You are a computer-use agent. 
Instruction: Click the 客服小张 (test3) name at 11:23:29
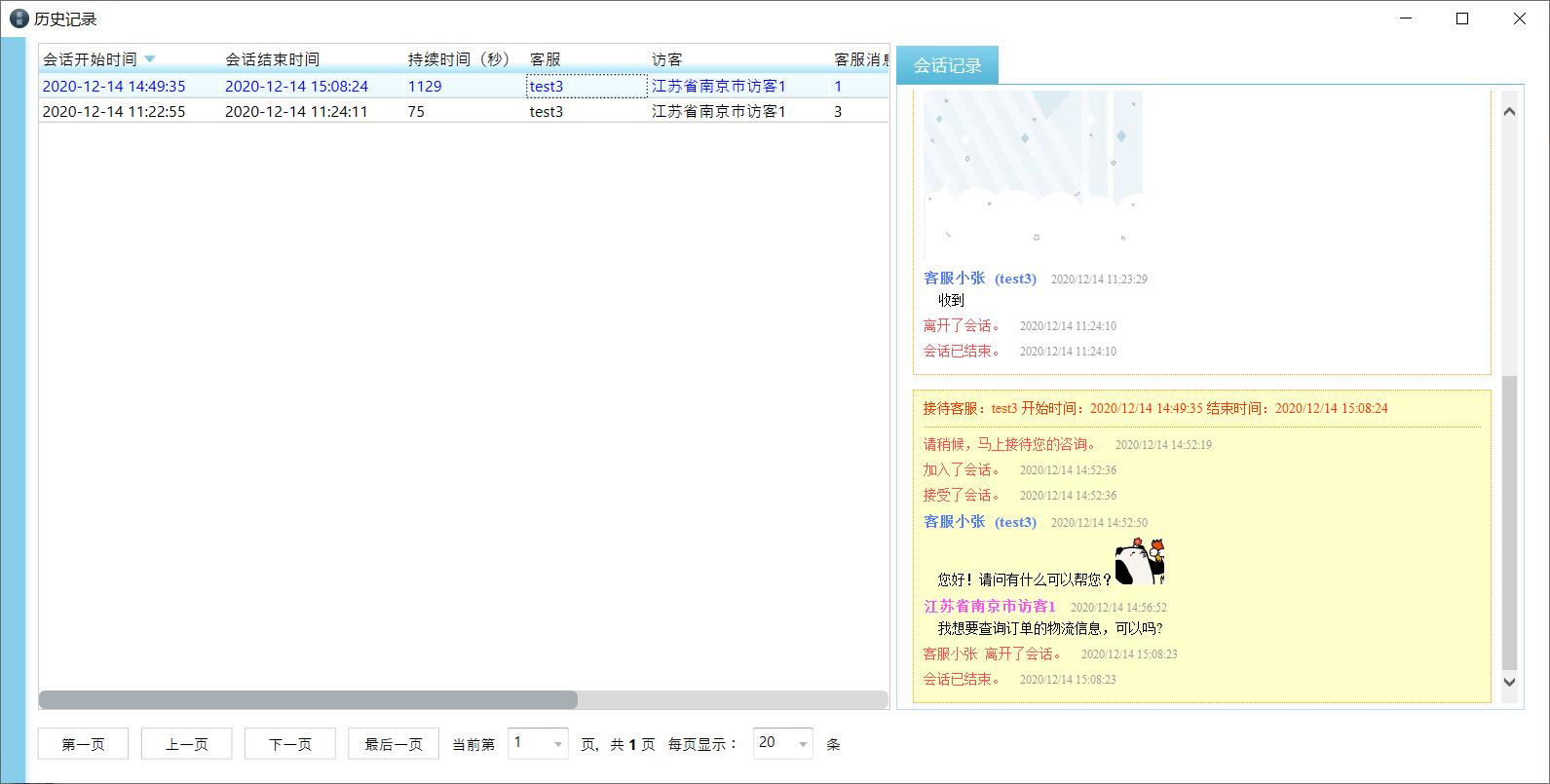click(980, 279)
